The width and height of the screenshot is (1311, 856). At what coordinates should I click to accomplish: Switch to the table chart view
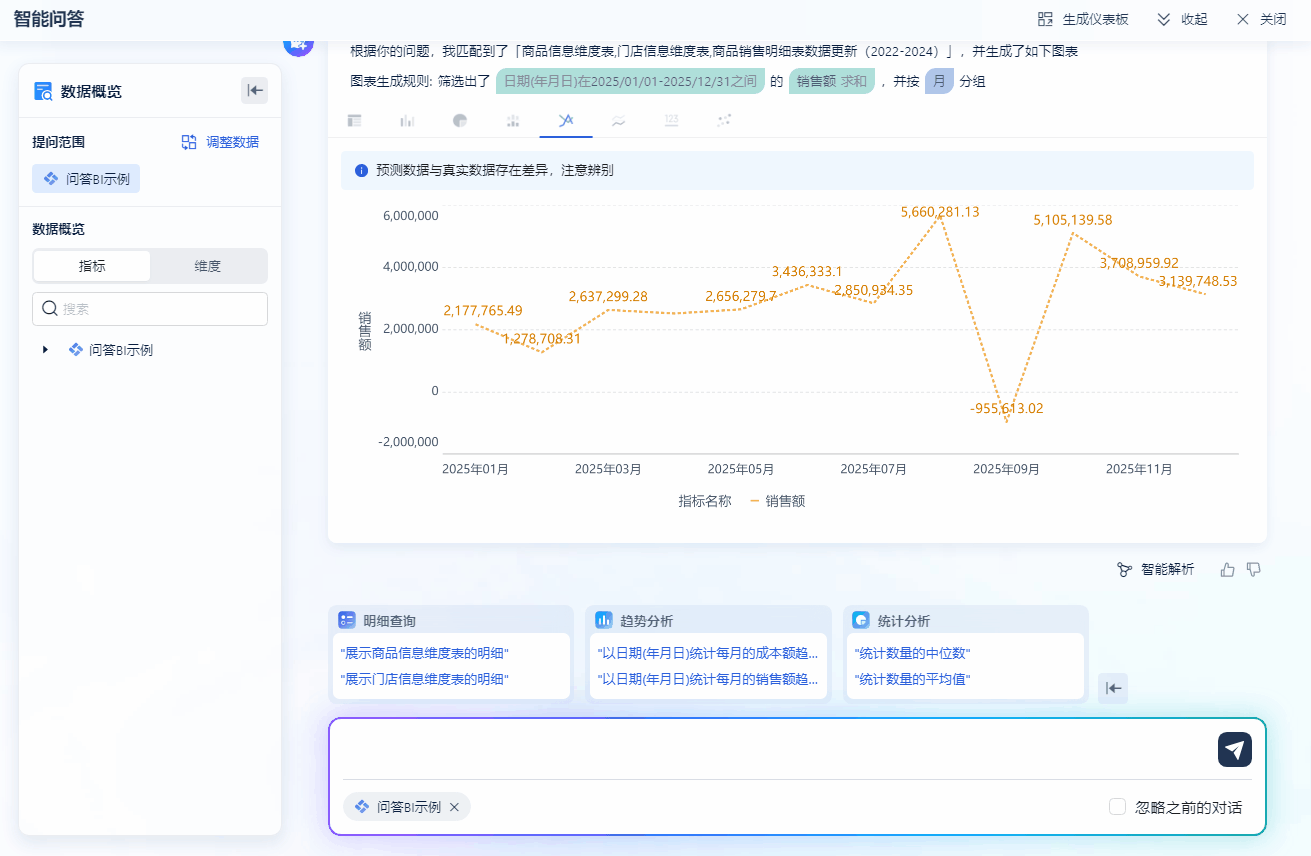354,121
